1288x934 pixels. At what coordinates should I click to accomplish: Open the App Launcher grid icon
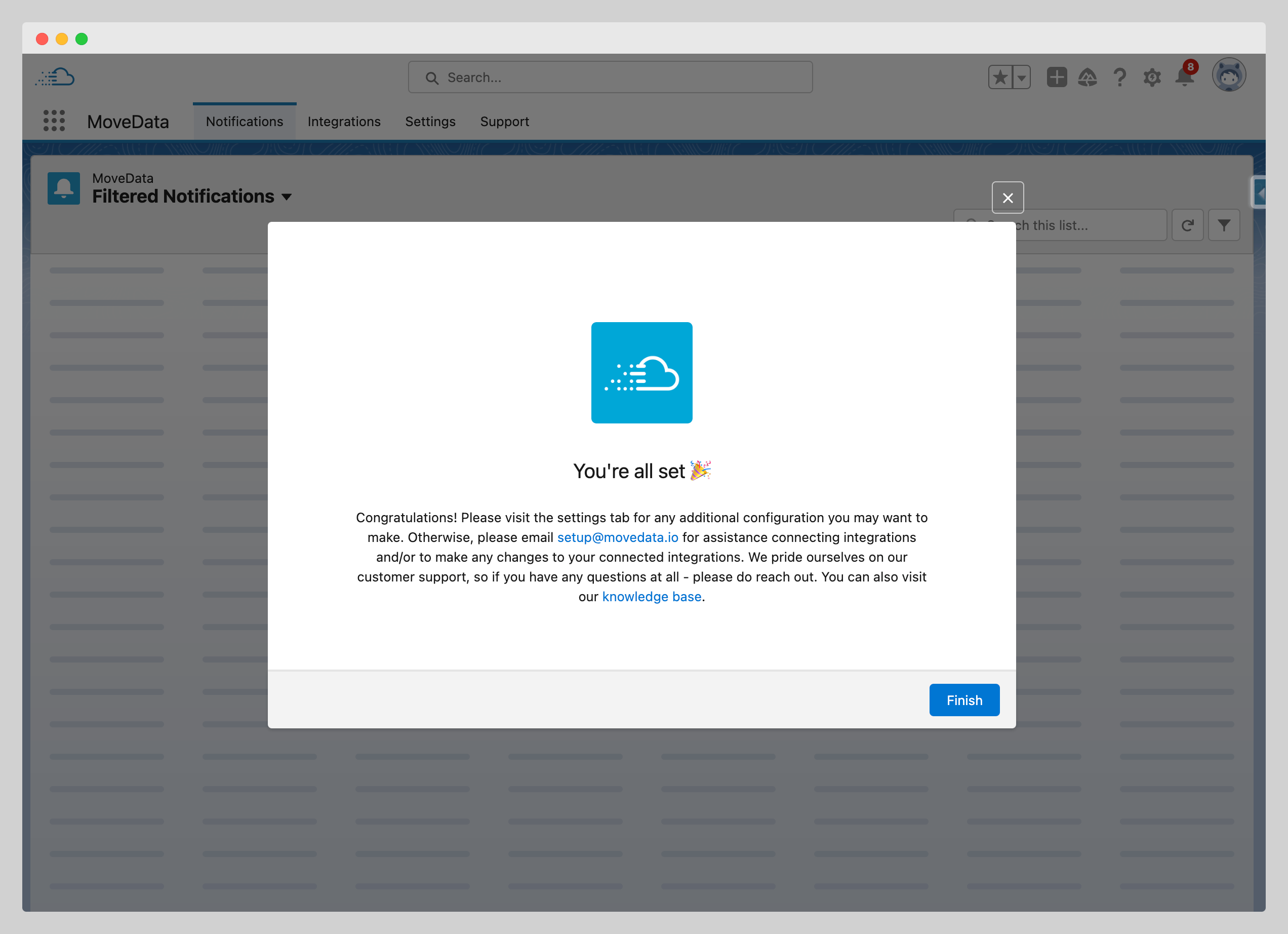point(55,121)
